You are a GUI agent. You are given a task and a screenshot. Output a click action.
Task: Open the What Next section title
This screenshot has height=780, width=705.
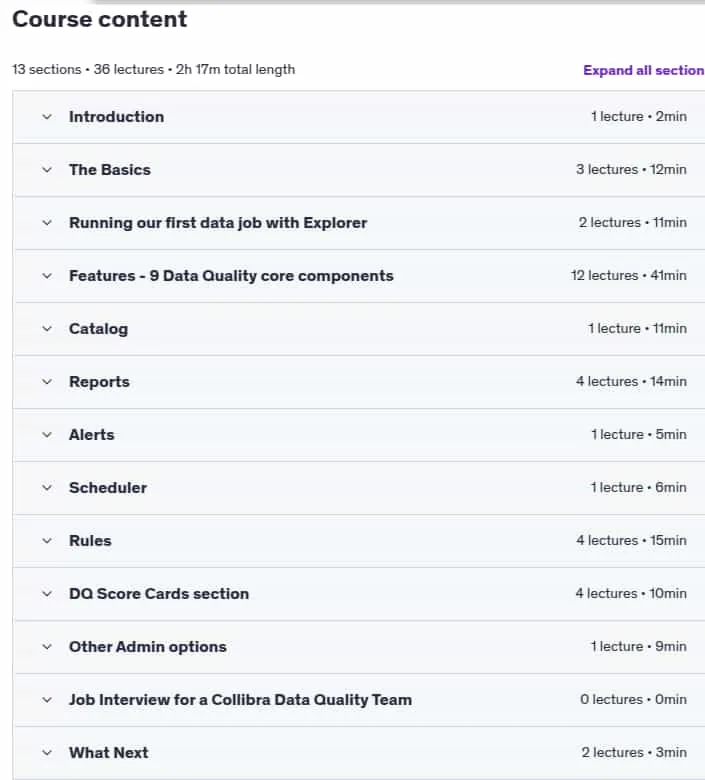[x=108, y=753]
